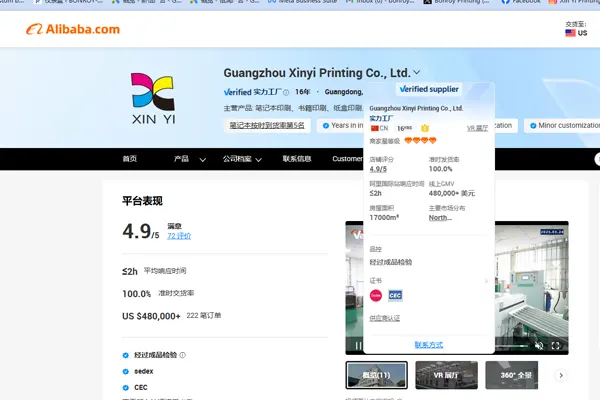Select the US $480,000+ revenue text
600x400 pixels.
pyautogui.click(x=151, y=316)
